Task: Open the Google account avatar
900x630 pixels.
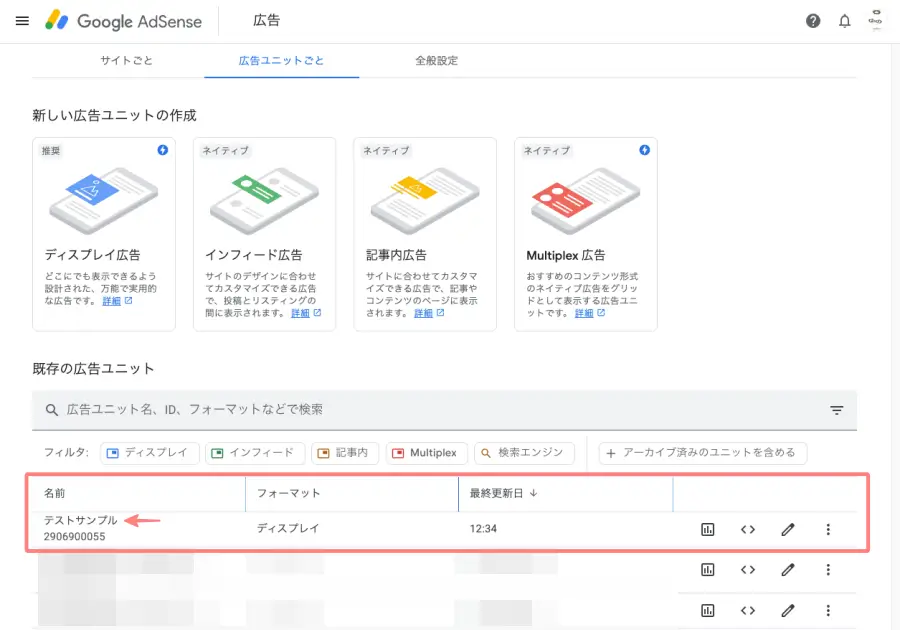Action: pyautogui.click(x=876, y=20)
